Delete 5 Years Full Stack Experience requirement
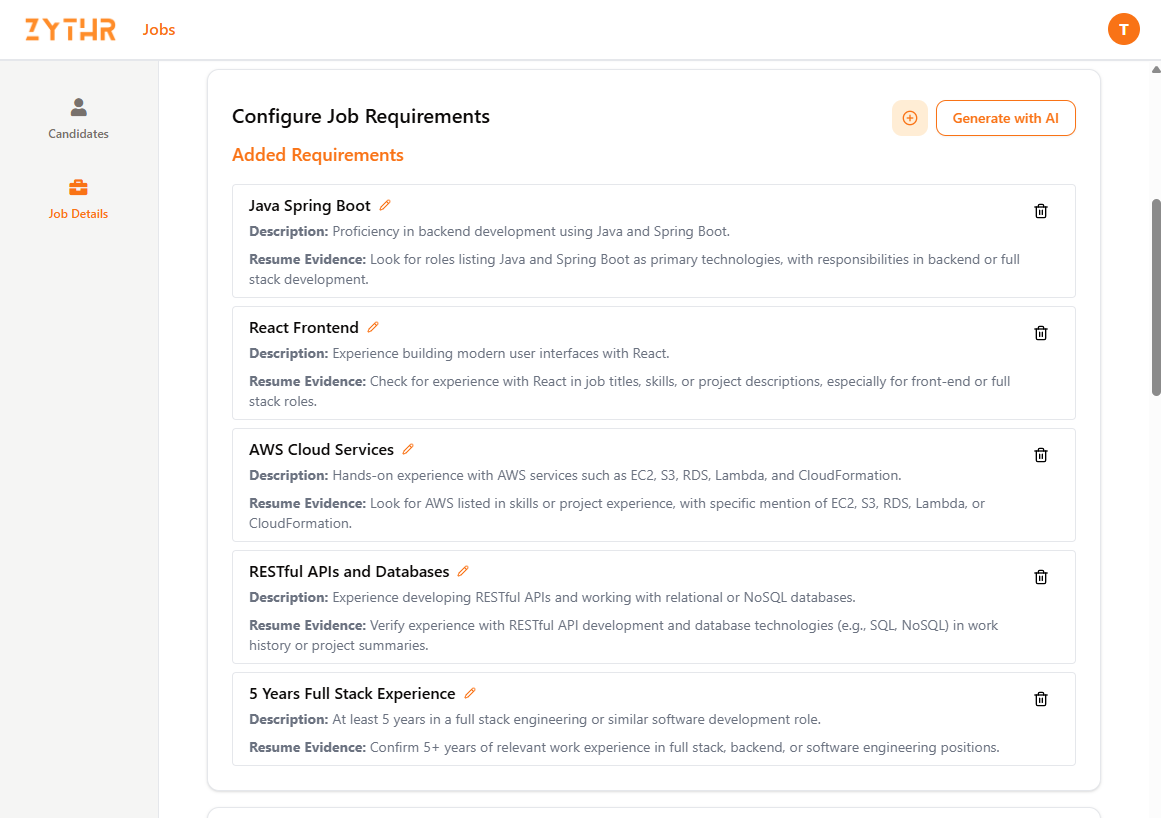Screen dimensions: 1161x818 pos(1041,699)
